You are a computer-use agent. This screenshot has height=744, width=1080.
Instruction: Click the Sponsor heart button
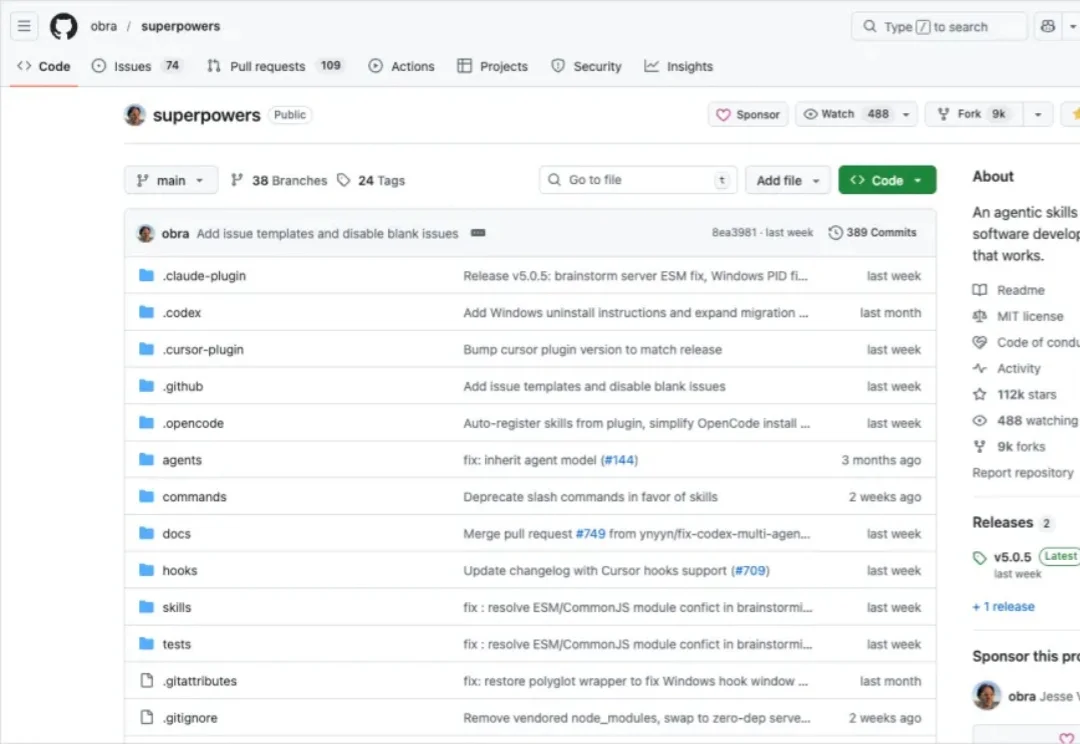pos(748,115)
